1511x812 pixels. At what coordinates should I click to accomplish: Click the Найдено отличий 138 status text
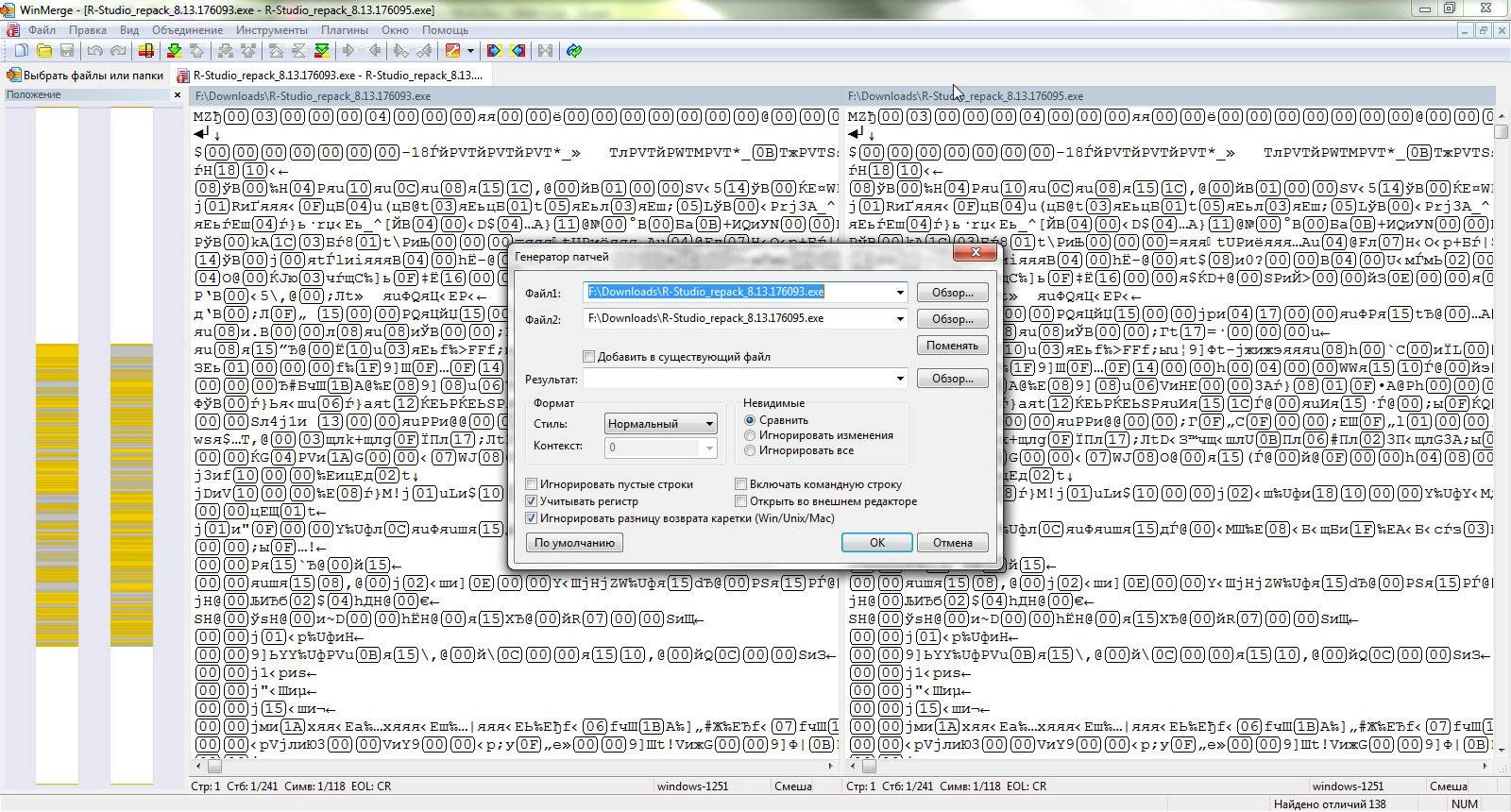[1330, 804]
